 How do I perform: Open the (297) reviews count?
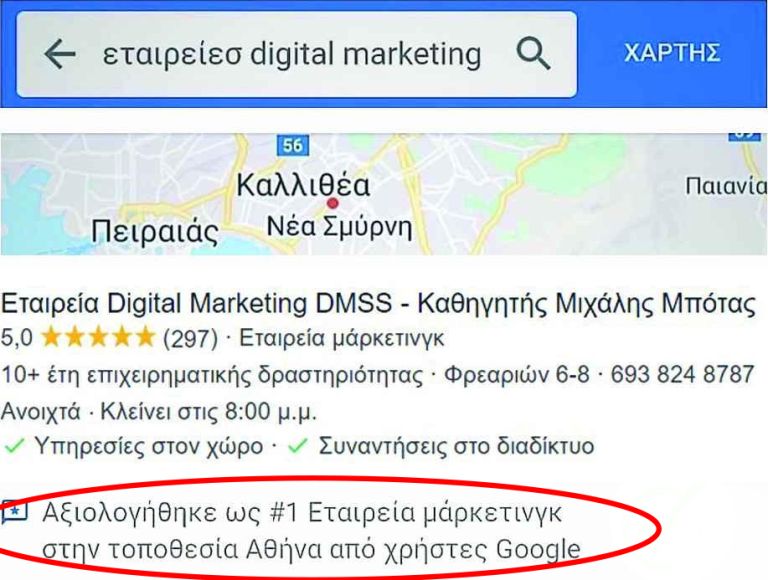click(190, 338)
